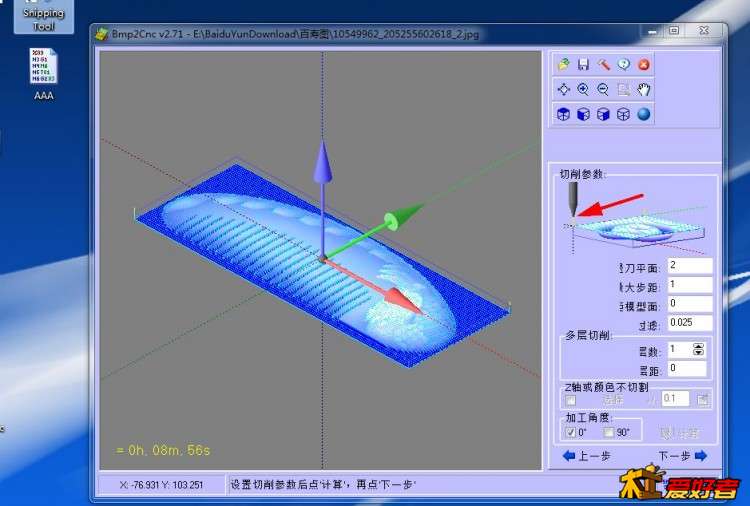This screenshot has height=506, width=750.
Task: Select the zoom out magnifier
Action: point(604,89)
